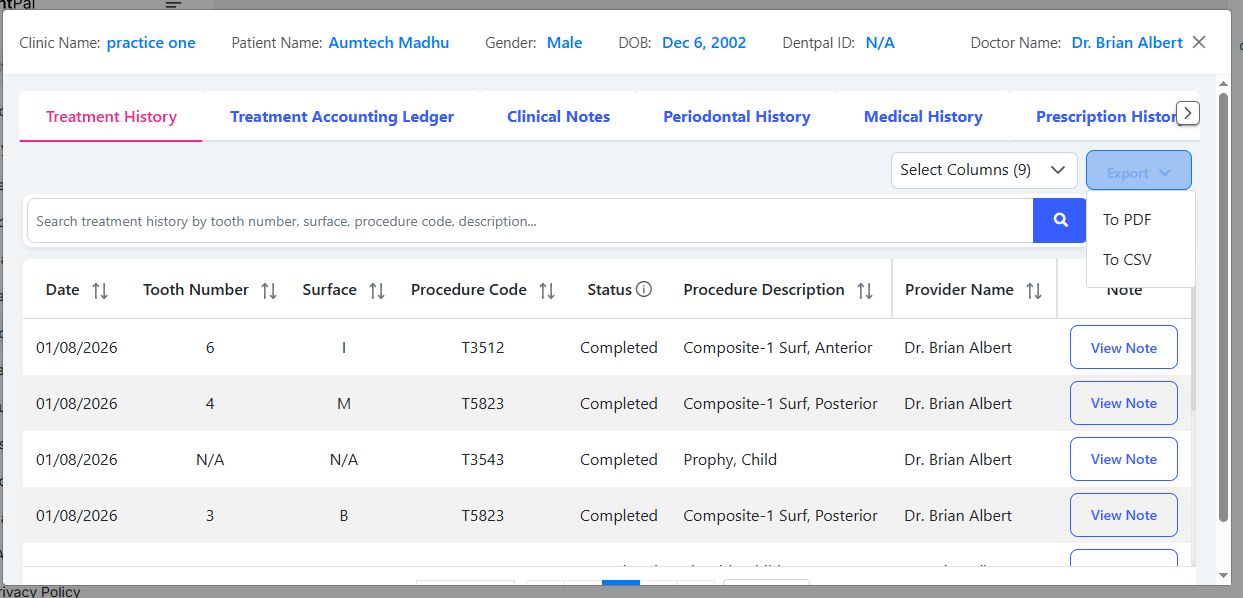Switch to Treatment Accounting Ledger tab
This screenshot has width=1243, height=598.
click(x=342, y=117)
